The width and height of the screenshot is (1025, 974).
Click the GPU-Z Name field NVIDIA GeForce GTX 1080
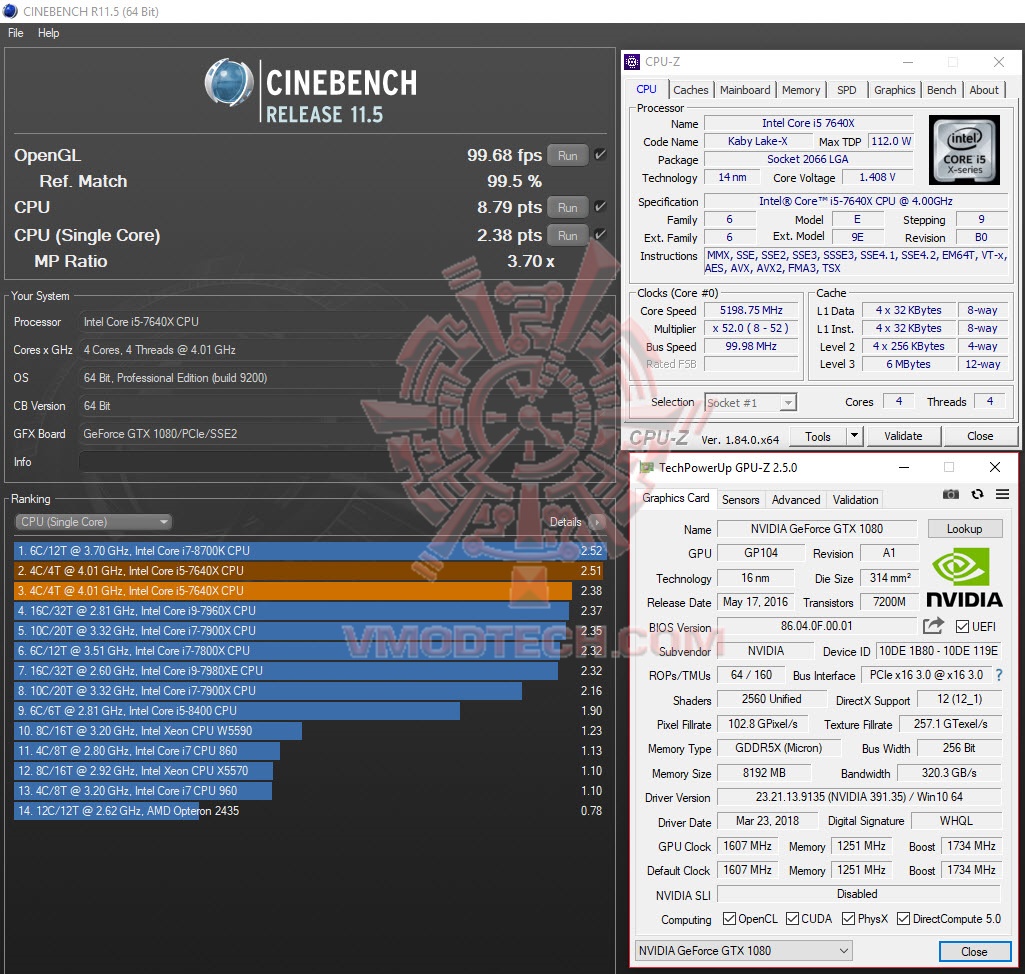[816, 528]
